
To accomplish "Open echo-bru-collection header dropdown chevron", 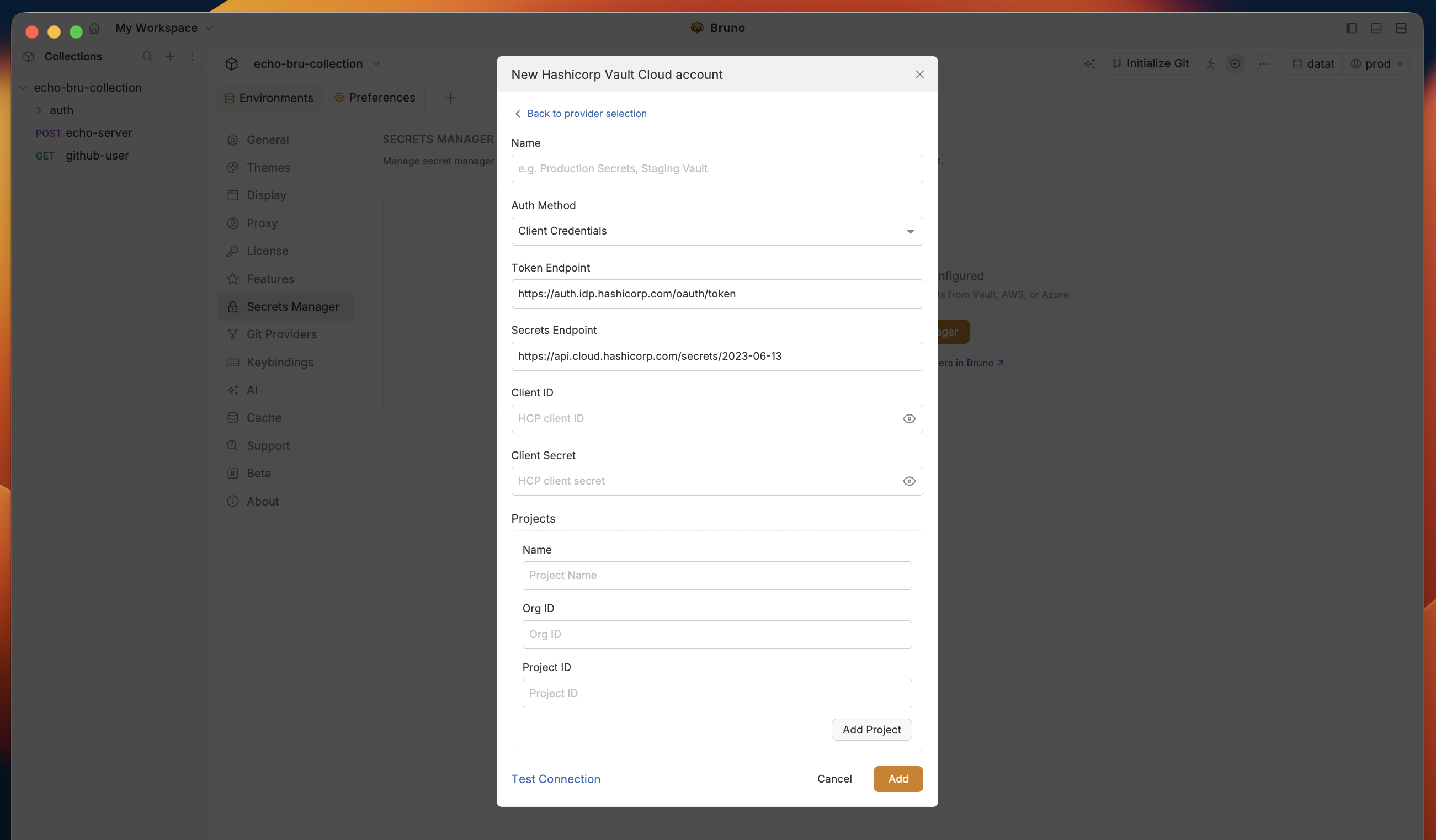I will tap(376, 64).
